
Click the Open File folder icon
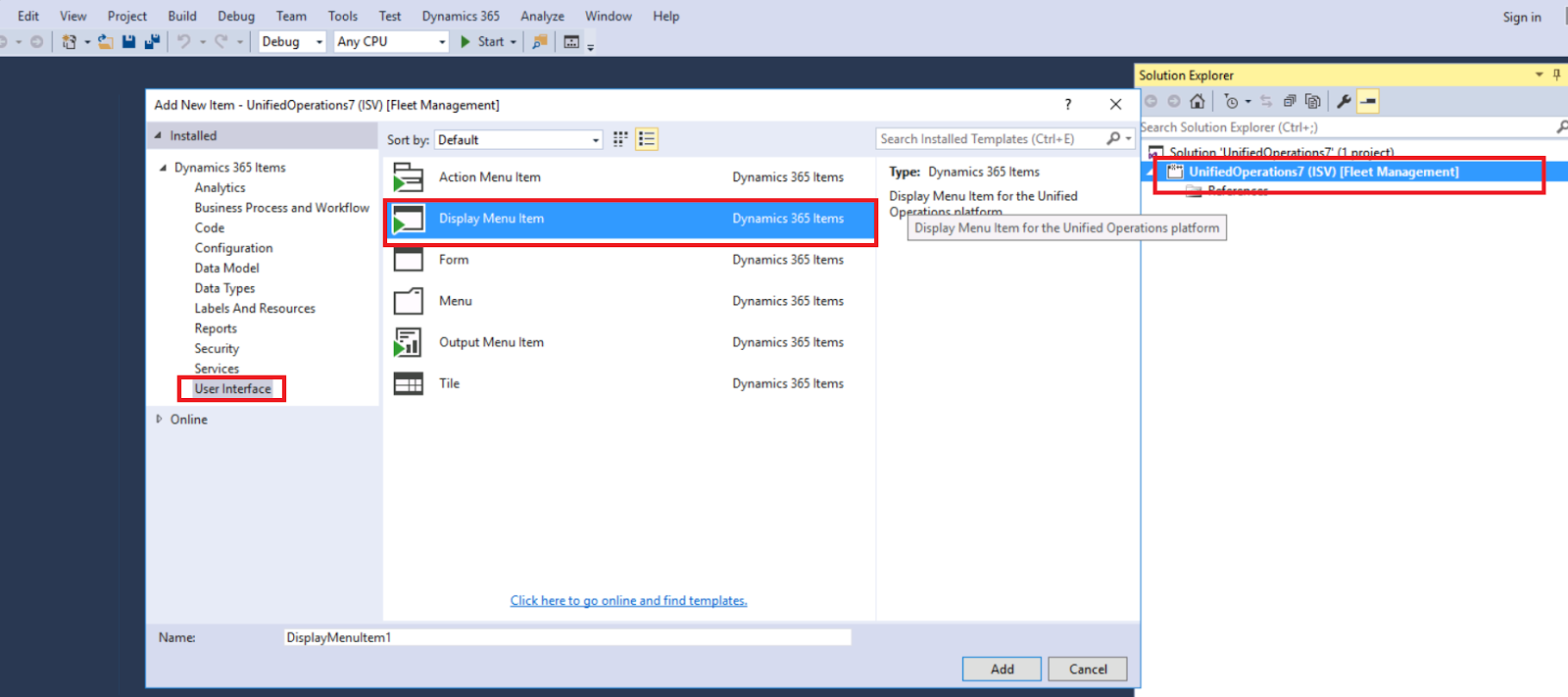105,41
